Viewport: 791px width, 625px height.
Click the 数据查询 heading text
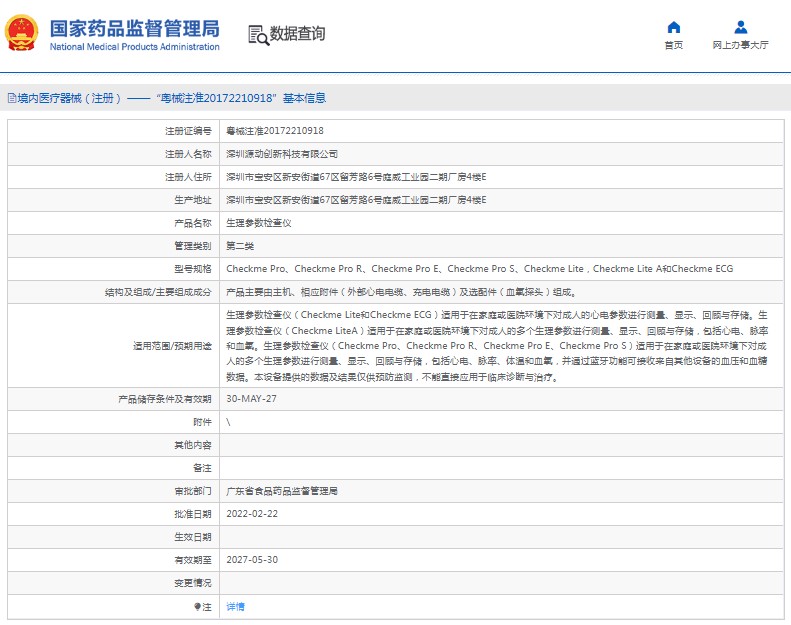297,34
